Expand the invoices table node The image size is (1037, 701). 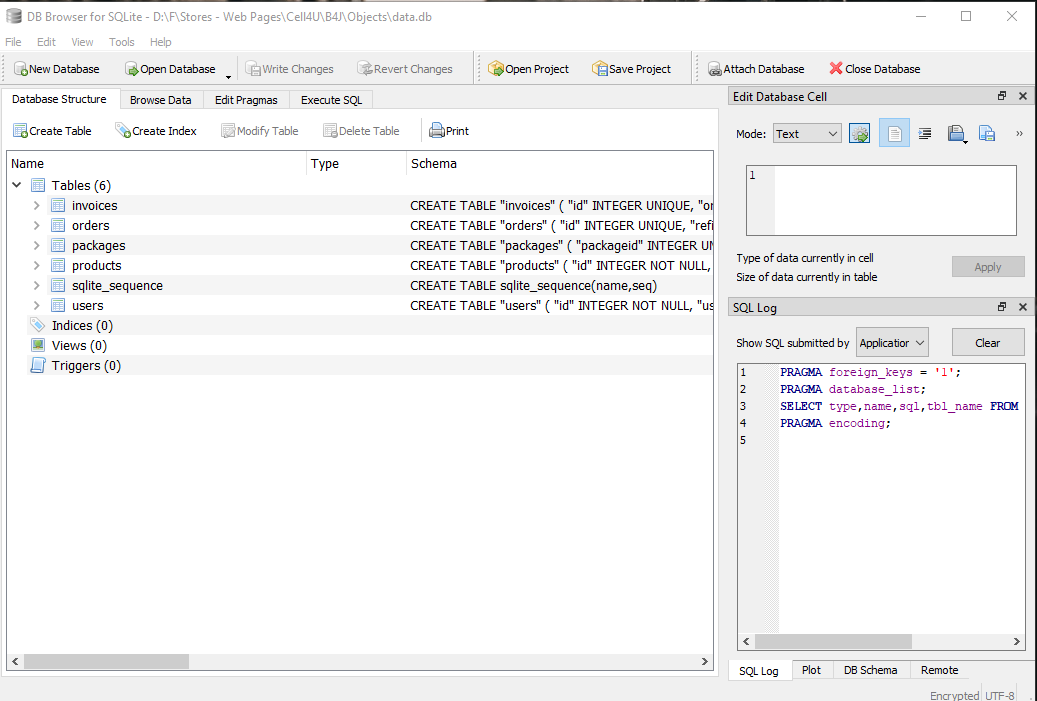37,205
